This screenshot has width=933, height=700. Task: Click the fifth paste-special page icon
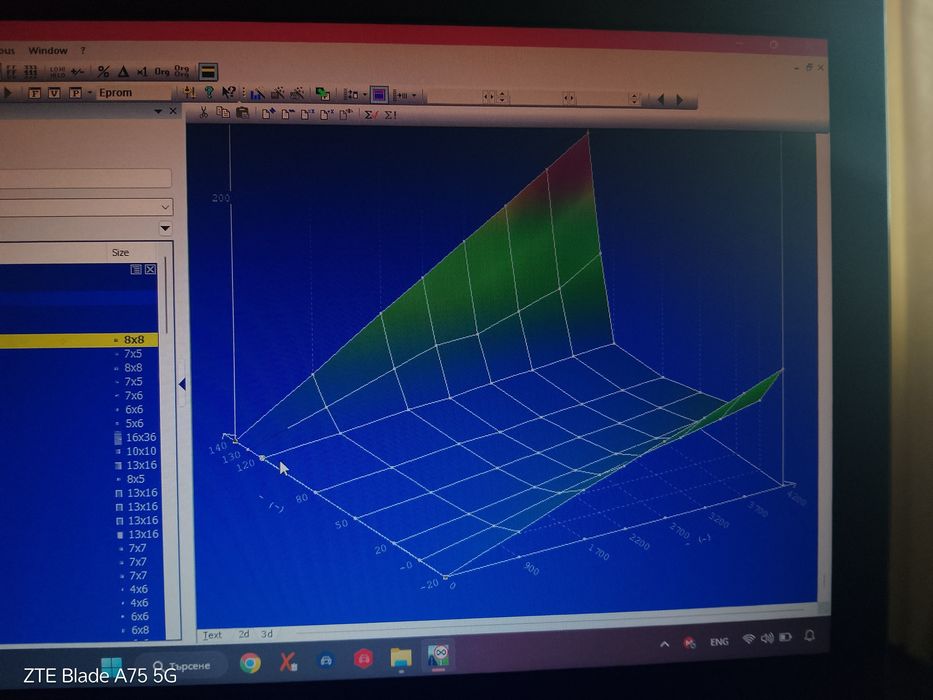click(x=346, y=114)
